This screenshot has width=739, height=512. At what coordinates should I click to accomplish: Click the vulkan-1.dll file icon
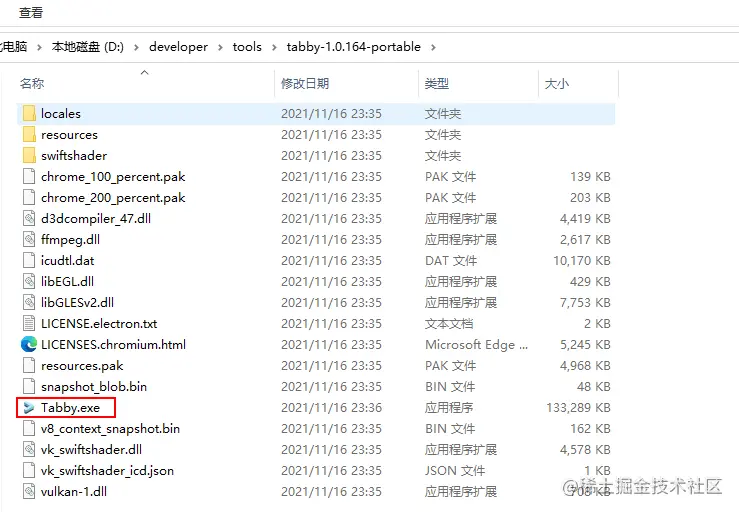(29, 492)
